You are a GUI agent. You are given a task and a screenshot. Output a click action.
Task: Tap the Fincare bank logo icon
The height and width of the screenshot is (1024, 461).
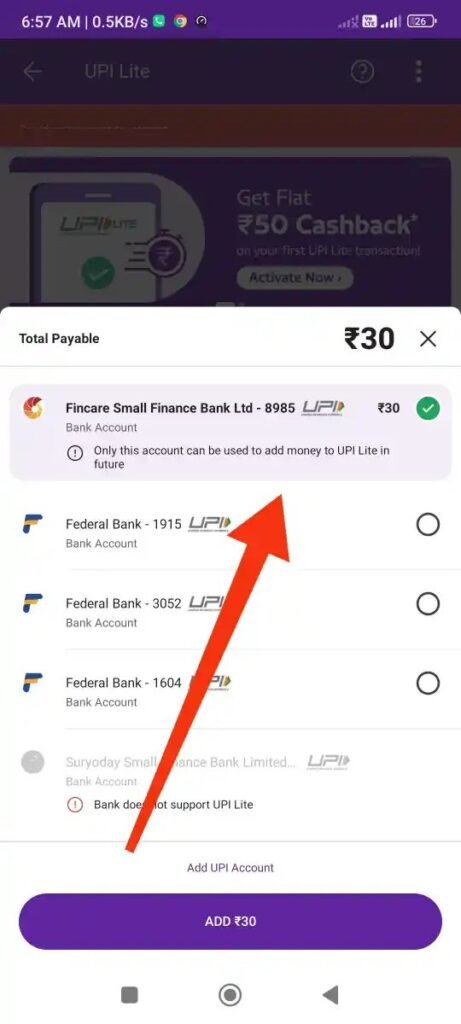(x=33, y=409)
